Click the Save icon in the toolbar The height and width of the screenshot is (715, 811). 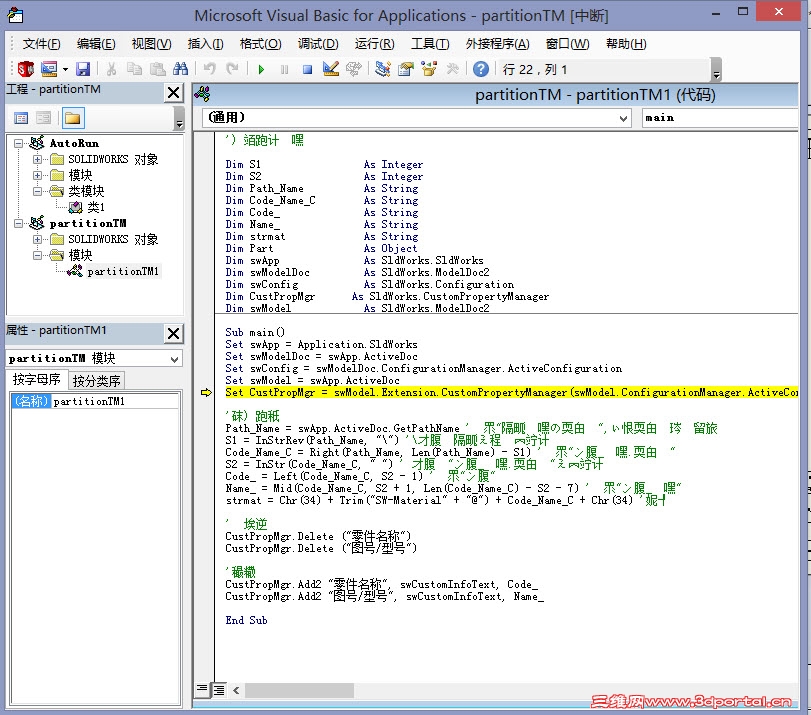[x=83, y=69]
